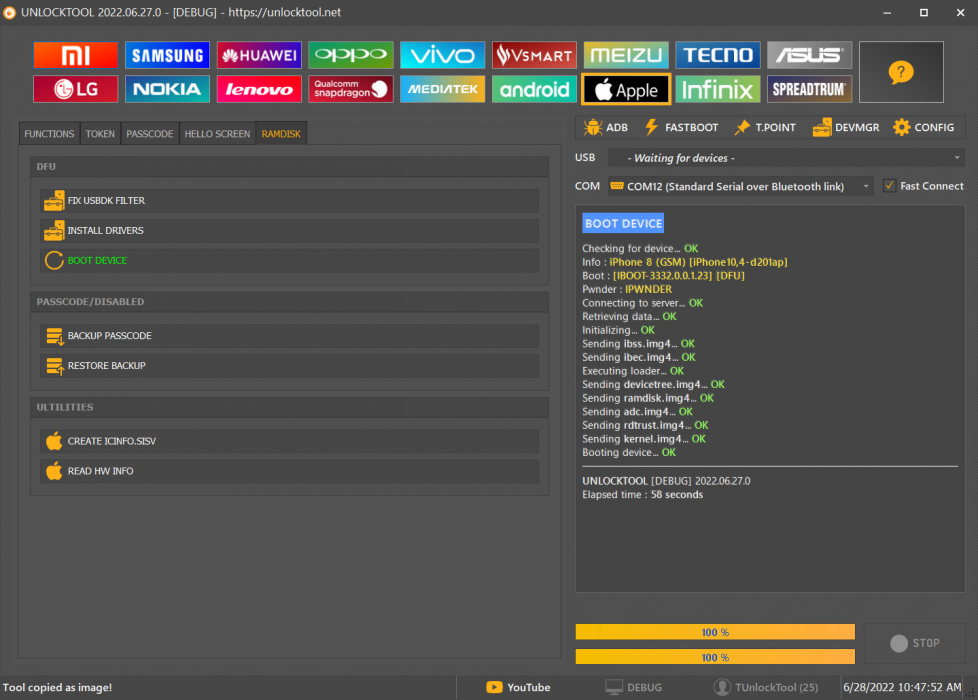The width and height of the screenshot is (978, 700).
Task: Open the TUnlockTool (25) account entry
Action: click(766, 688)
